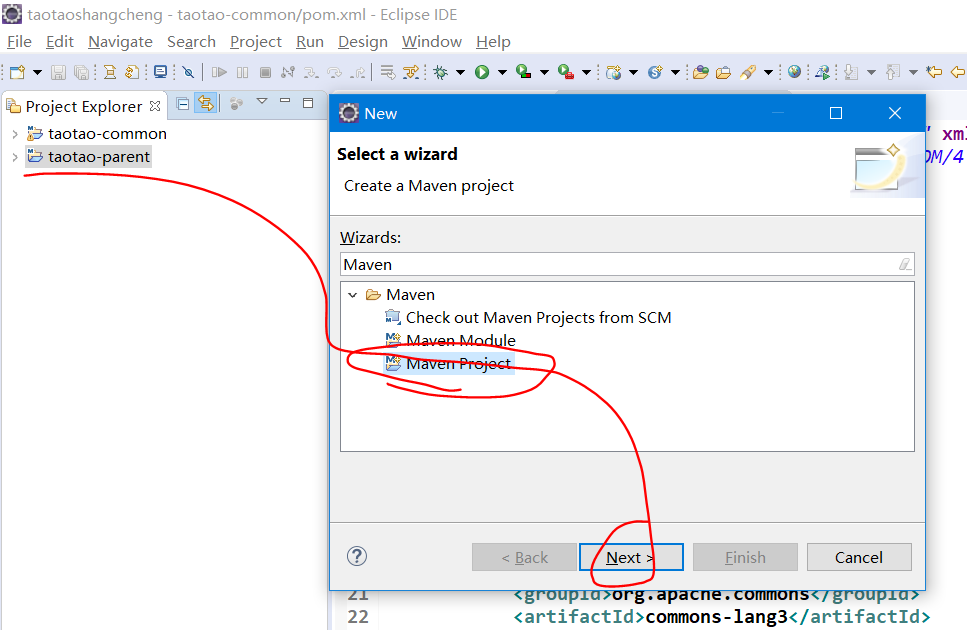Click the Terminate stop icon
Viewport: 967px width, 630px height.
tap(265, 72)
